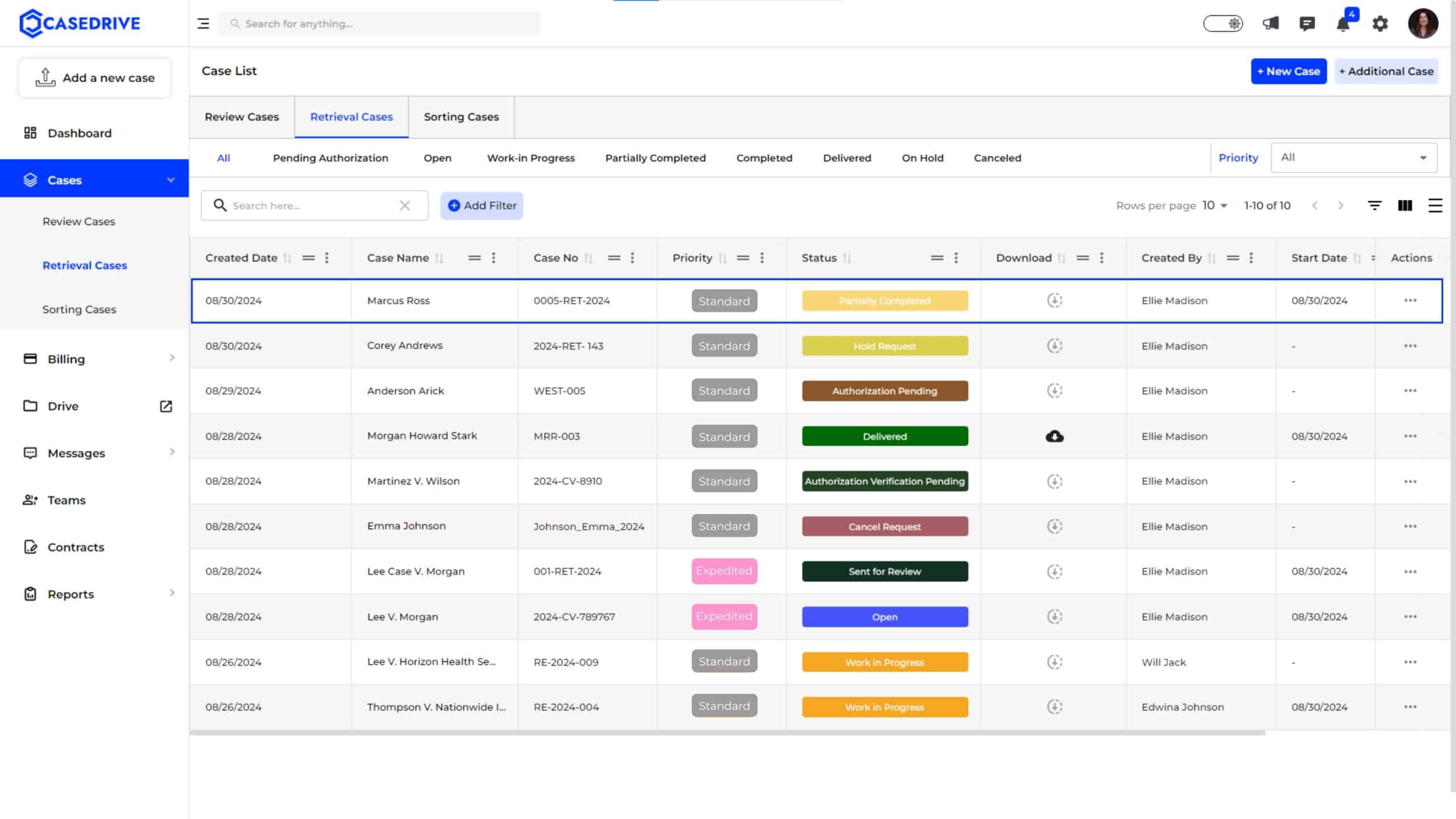
Task: Expand Billing sidebar menu
Action: pos(172,358)
